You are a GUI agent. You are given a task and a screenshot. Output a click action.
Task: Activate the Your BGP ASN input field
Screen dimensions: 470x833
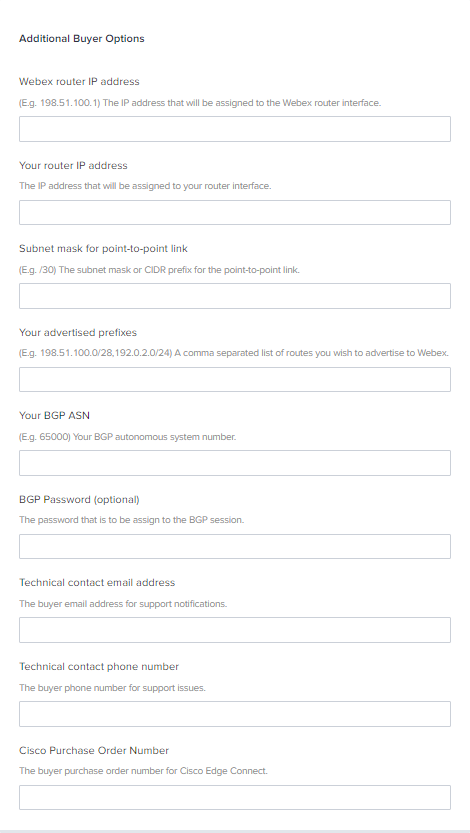[235, 463]
